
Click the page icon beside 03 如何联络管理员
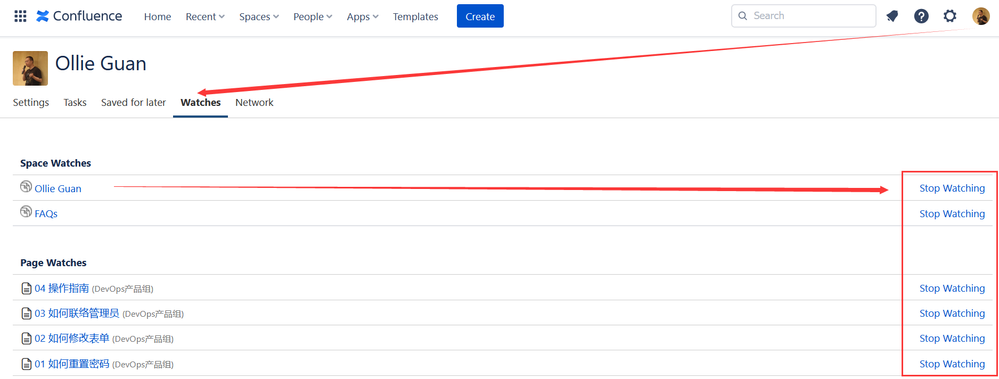(27, 313)
